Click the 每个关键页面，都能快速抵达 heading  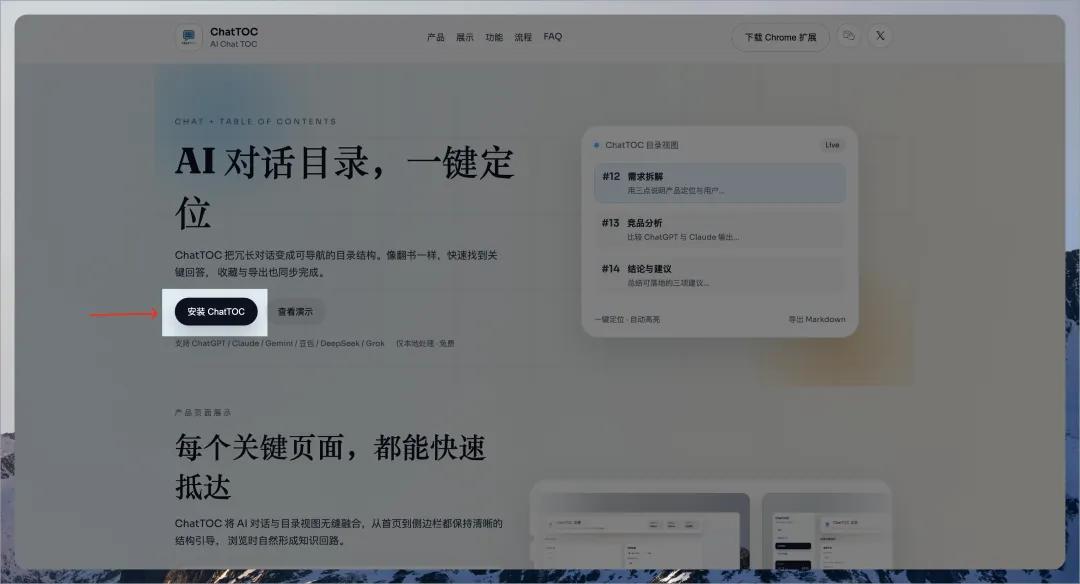(x=330, y=466)
